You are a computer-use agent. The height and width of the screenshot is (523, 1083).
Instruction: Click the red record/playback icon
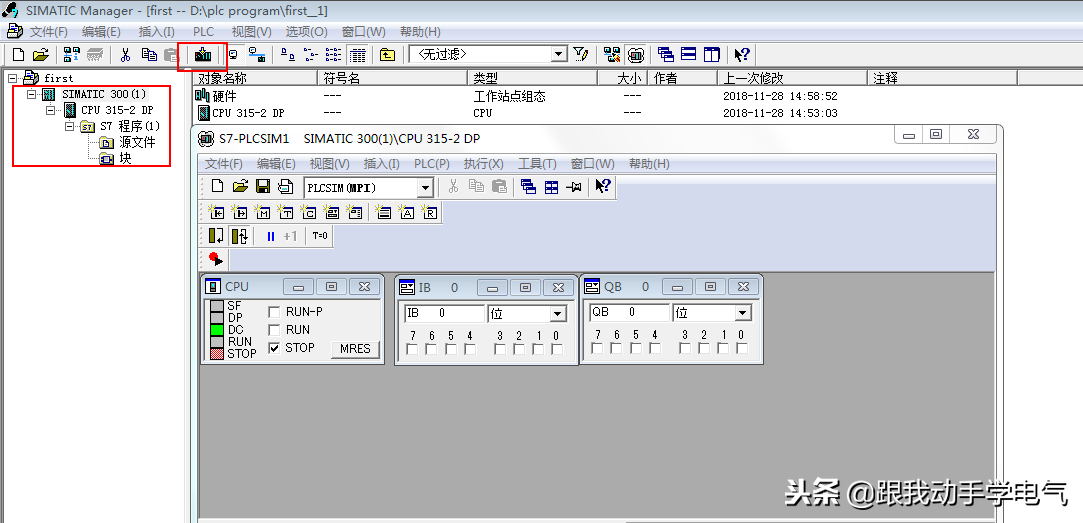point(215,259)
